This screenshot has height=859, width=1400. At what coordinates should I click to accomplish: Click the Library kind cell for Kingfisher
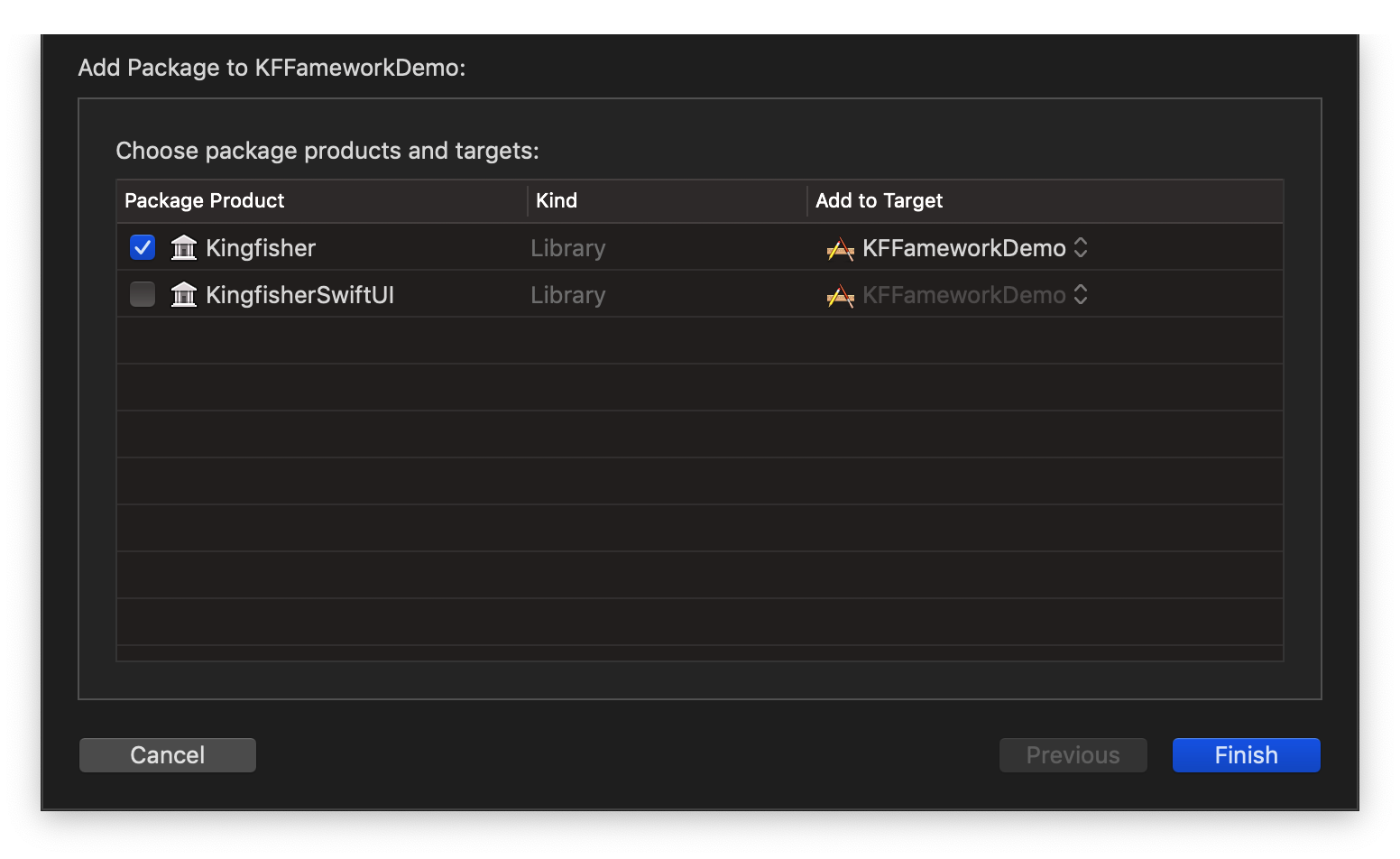pos(568,248)
